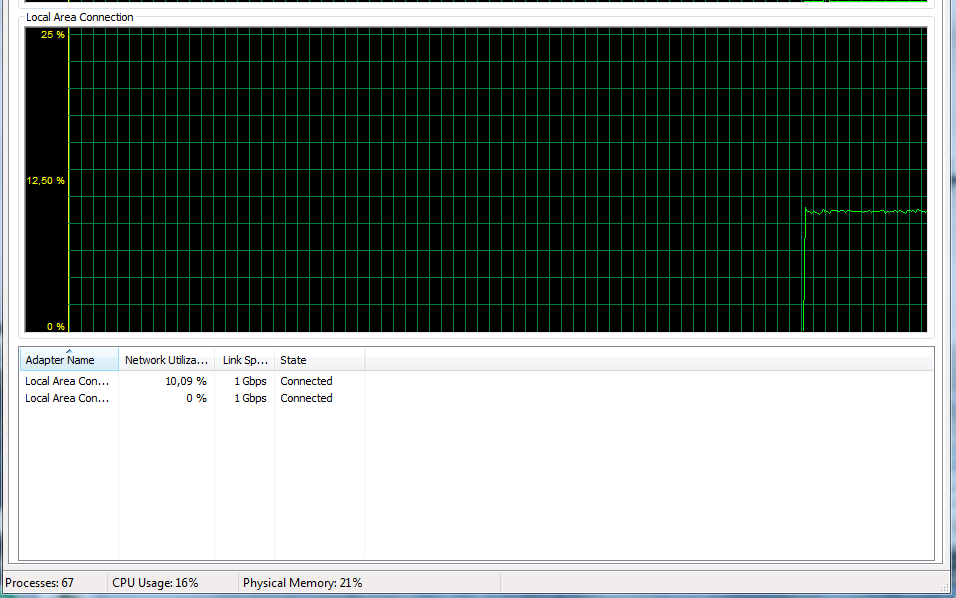Image resolution: width=956 pixels, height=598 pixels.
Task: Click the Physical Memory: 21% status entry
Action: pos(302,583)
